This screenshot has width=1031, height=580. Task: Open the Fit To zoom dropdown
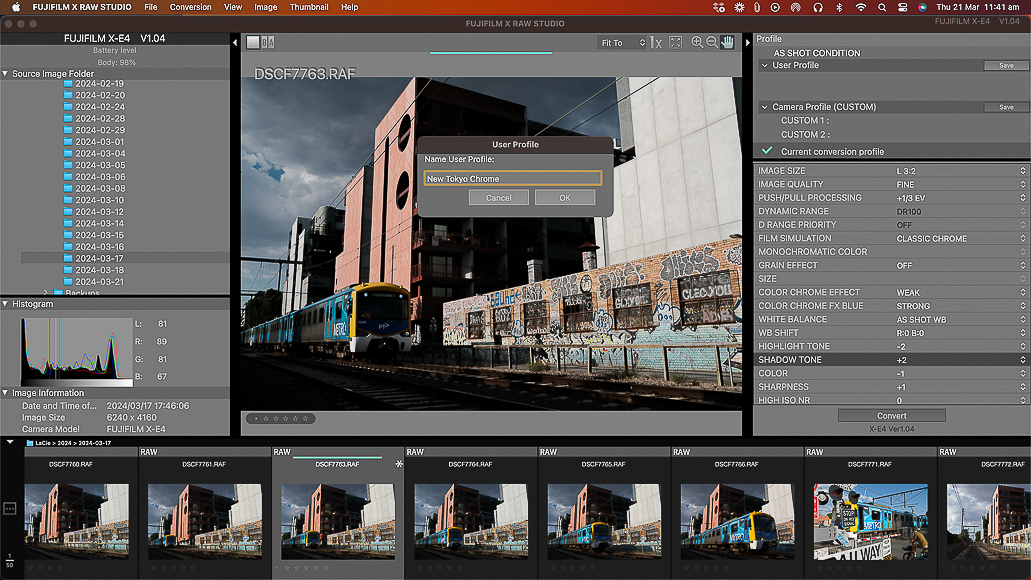click(623, 43)
